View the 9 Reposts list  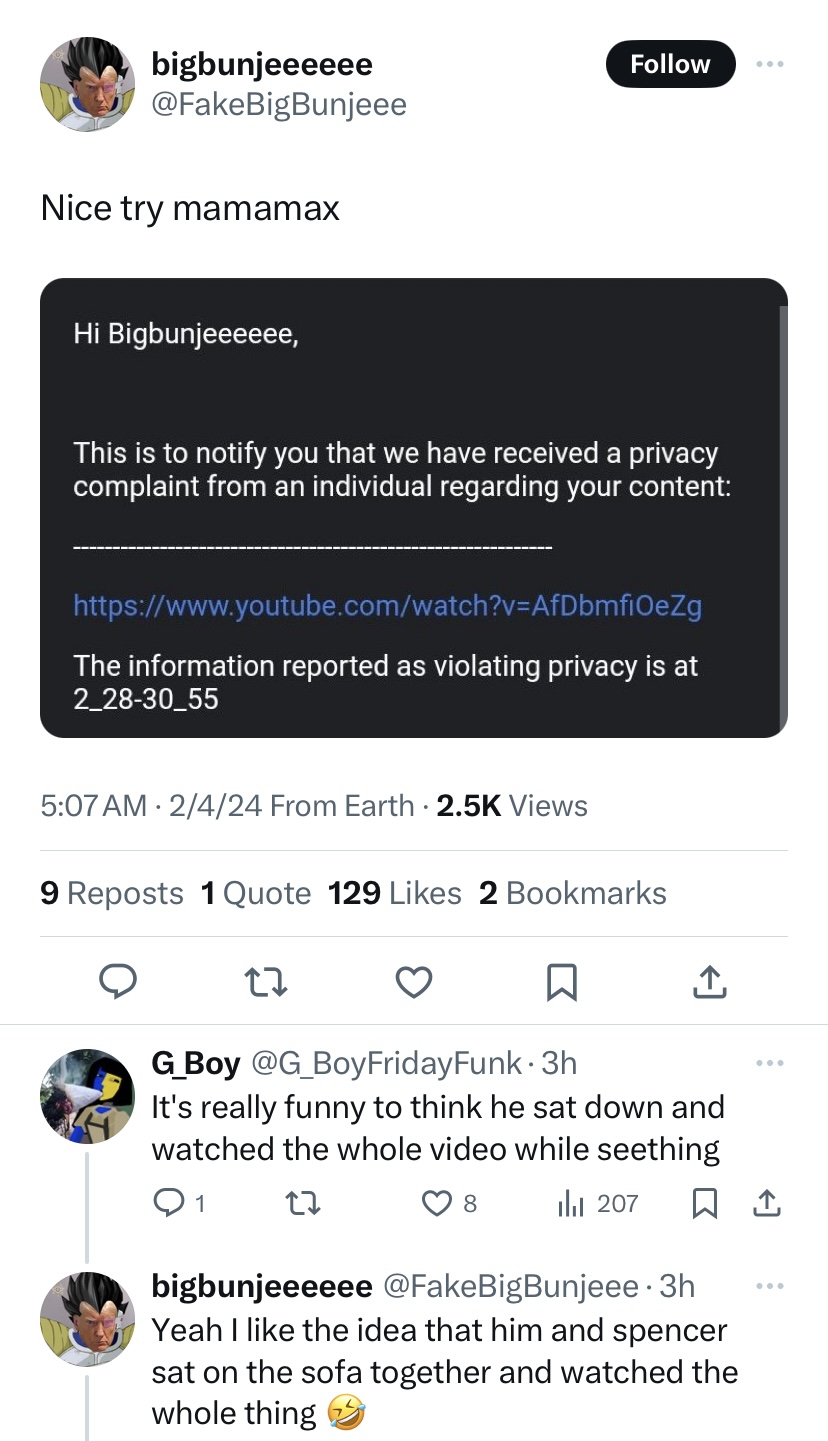pos(112,893)
